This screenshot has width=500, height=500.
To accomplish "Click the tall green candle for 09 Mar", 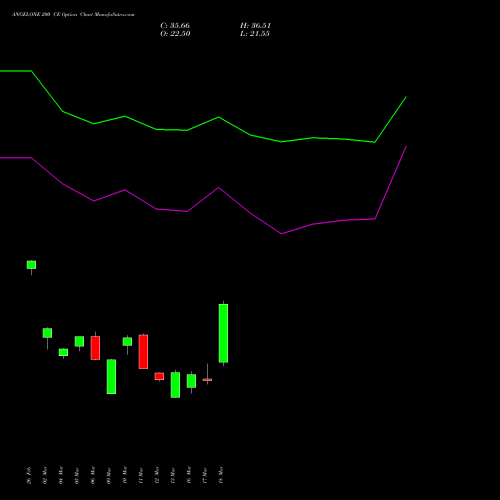I will (111, 377).
